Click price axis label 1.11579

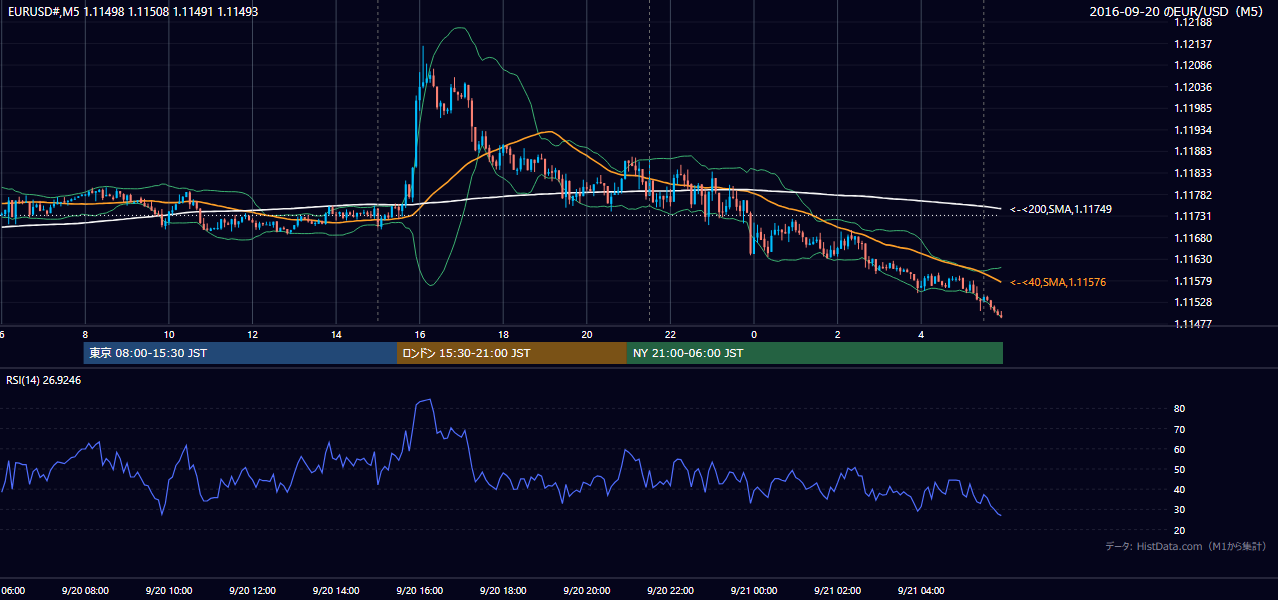(x=1195, y=281)
